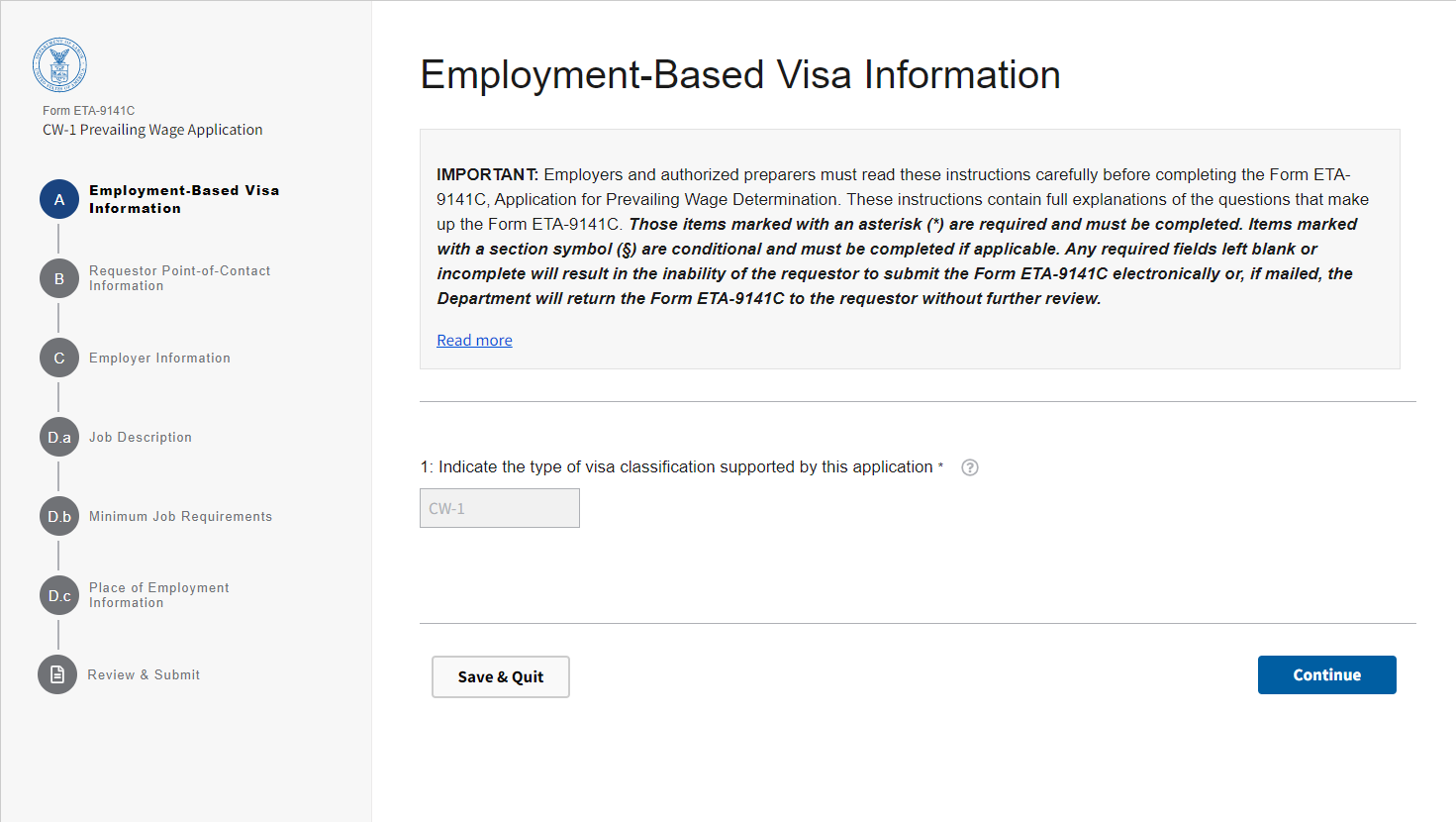Select the step C circle icon

click(x=59, y=358)
